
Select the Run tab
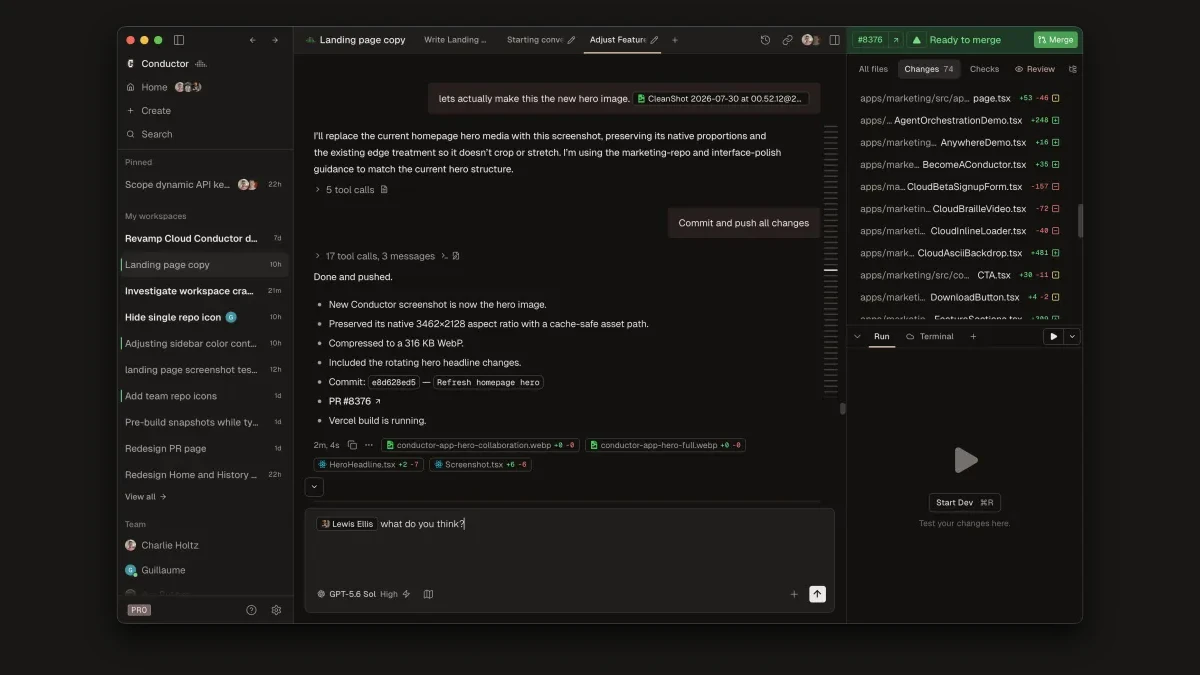pyautogui.click(x=881, y=337)
